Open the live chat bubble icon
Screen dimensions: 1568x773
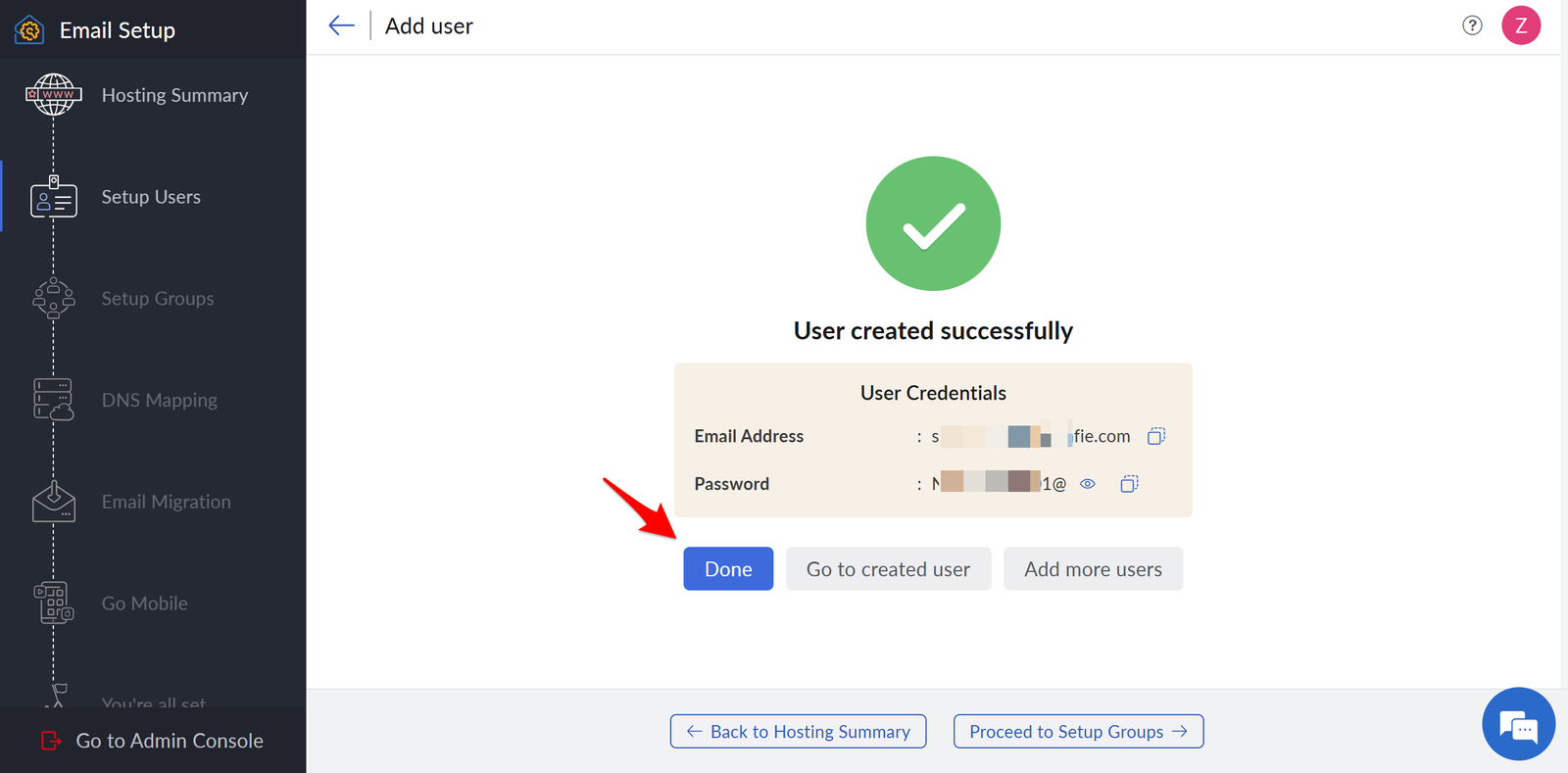[1519, 725]
